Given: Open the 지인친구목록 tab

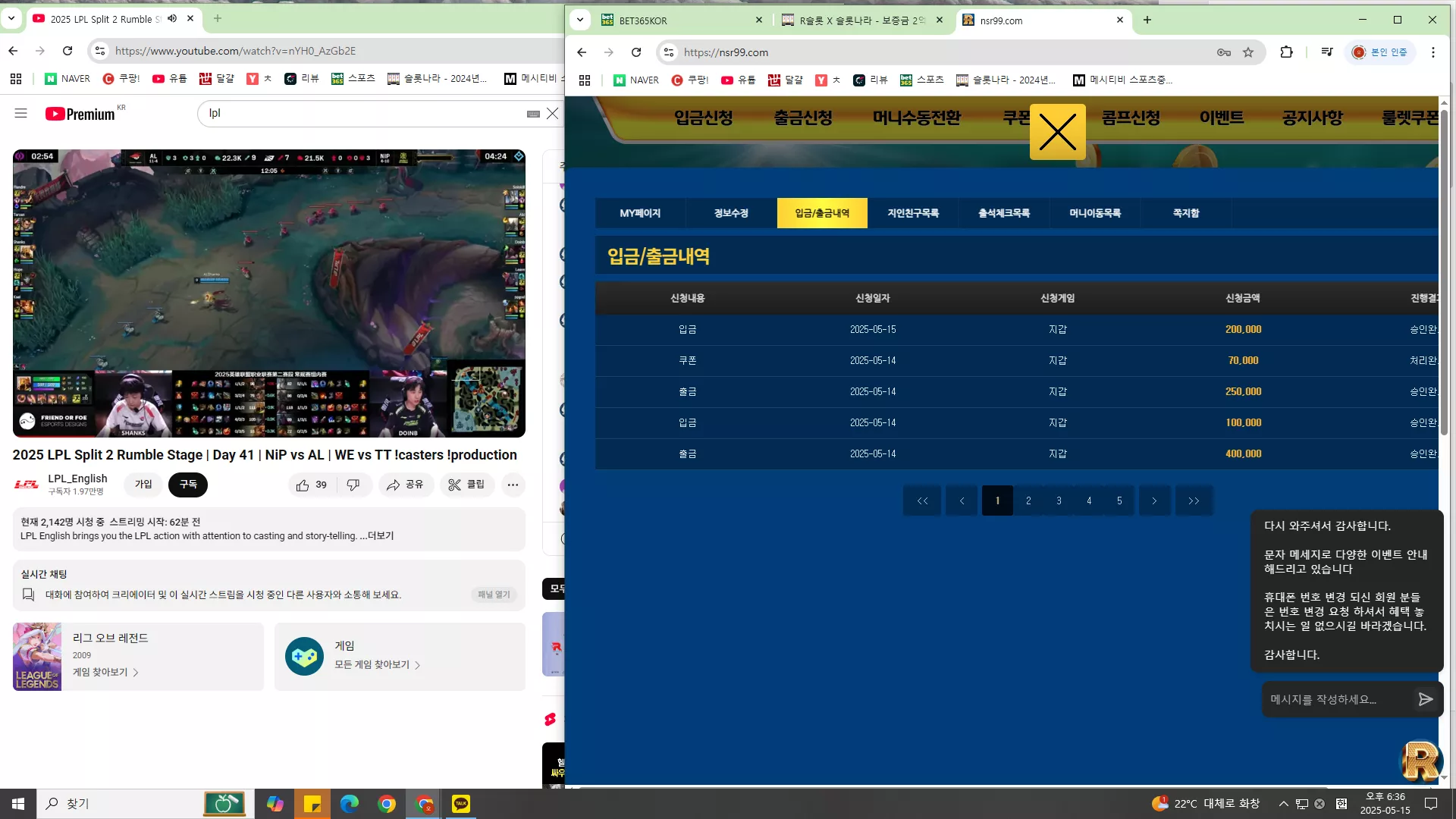Looking at the screenshot, I should tap(913, 213).
